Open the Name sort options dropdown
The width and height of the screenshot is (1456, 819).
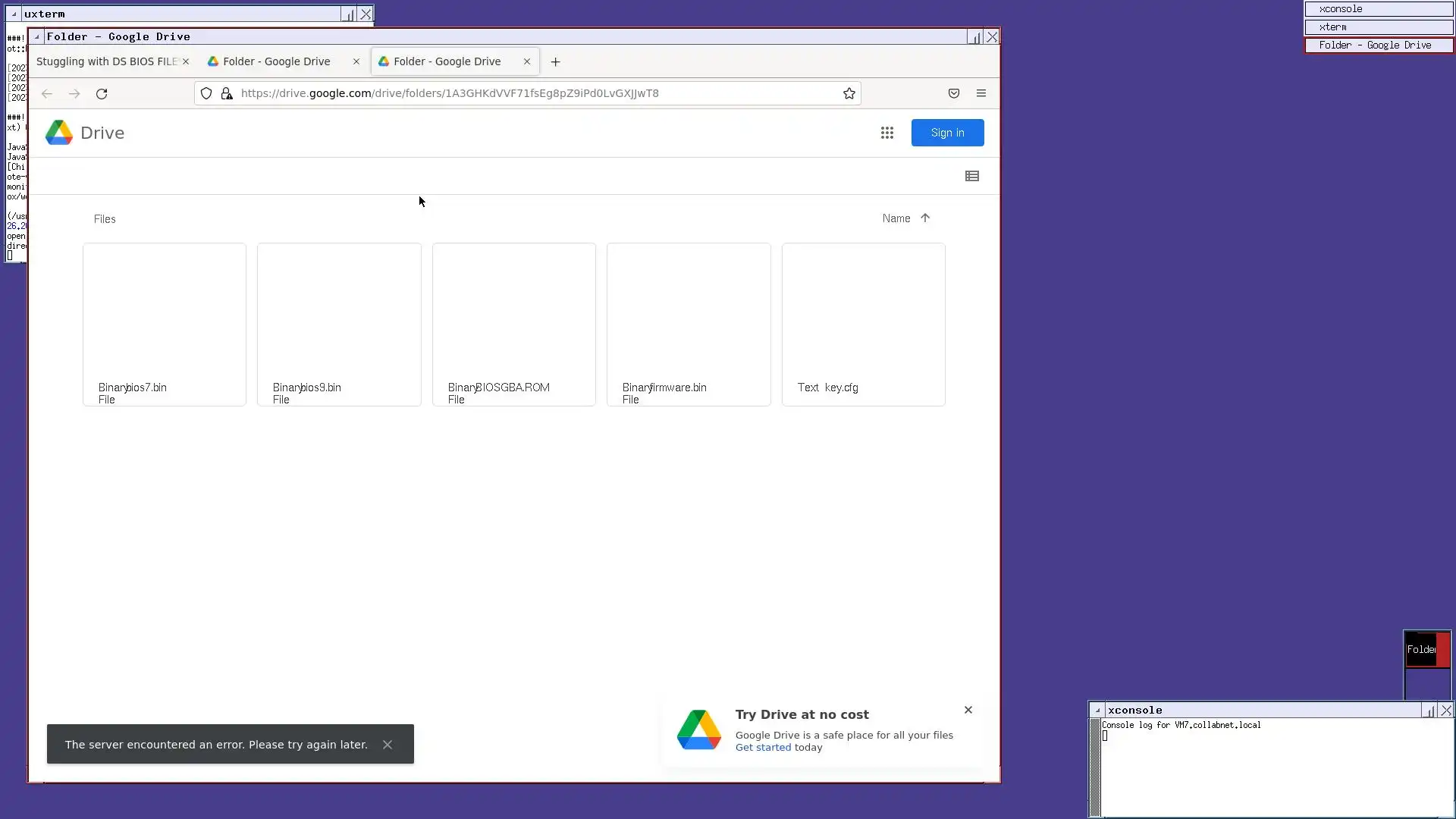coord(896,218)
